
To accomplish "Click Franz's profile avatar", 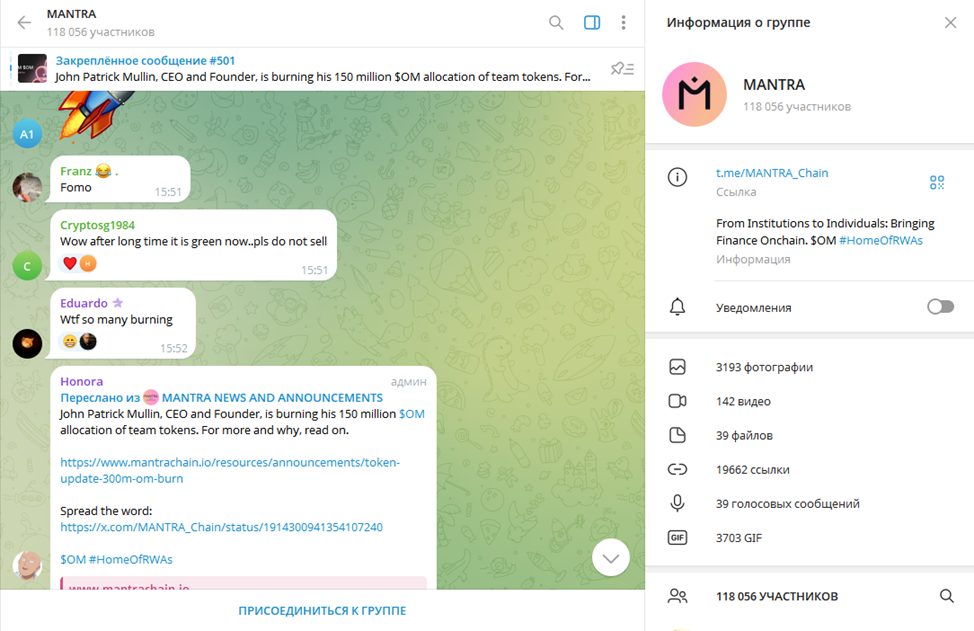I will point(27,187).
